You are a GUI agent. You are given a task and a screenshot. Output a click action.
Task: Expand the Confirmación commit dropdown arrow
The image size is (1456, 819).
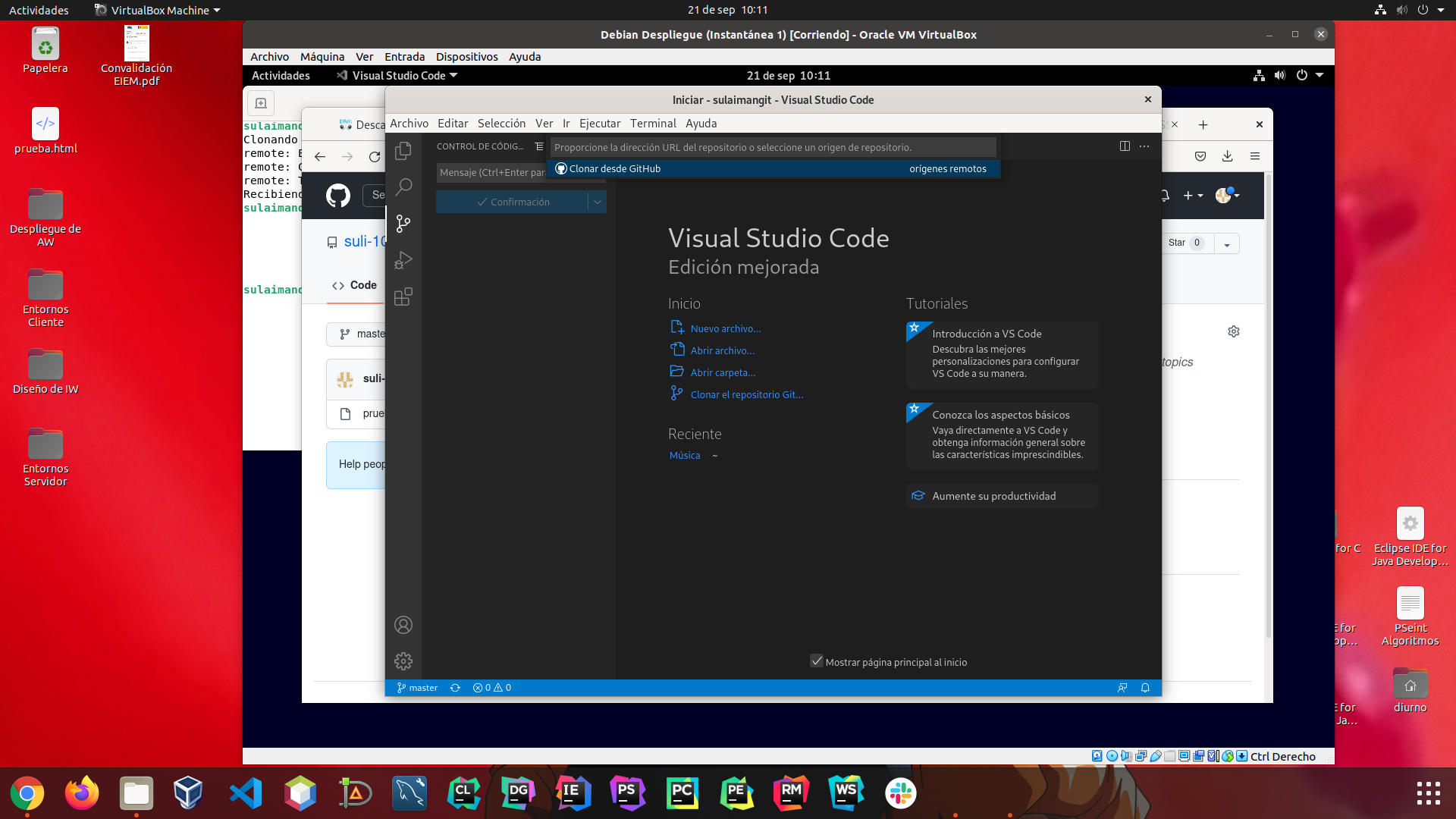598,202
